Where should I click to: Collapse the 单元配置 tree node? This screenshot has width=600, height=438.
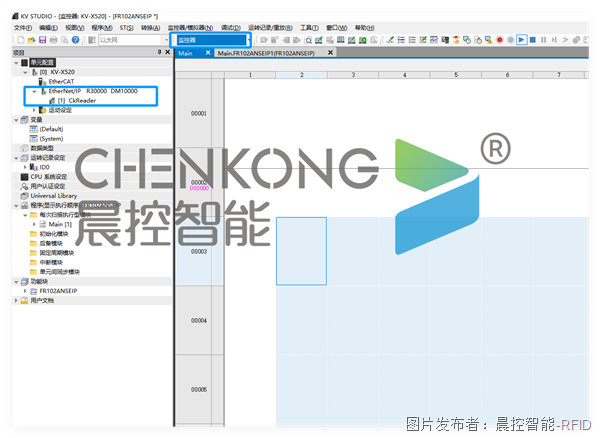point(16,62)
